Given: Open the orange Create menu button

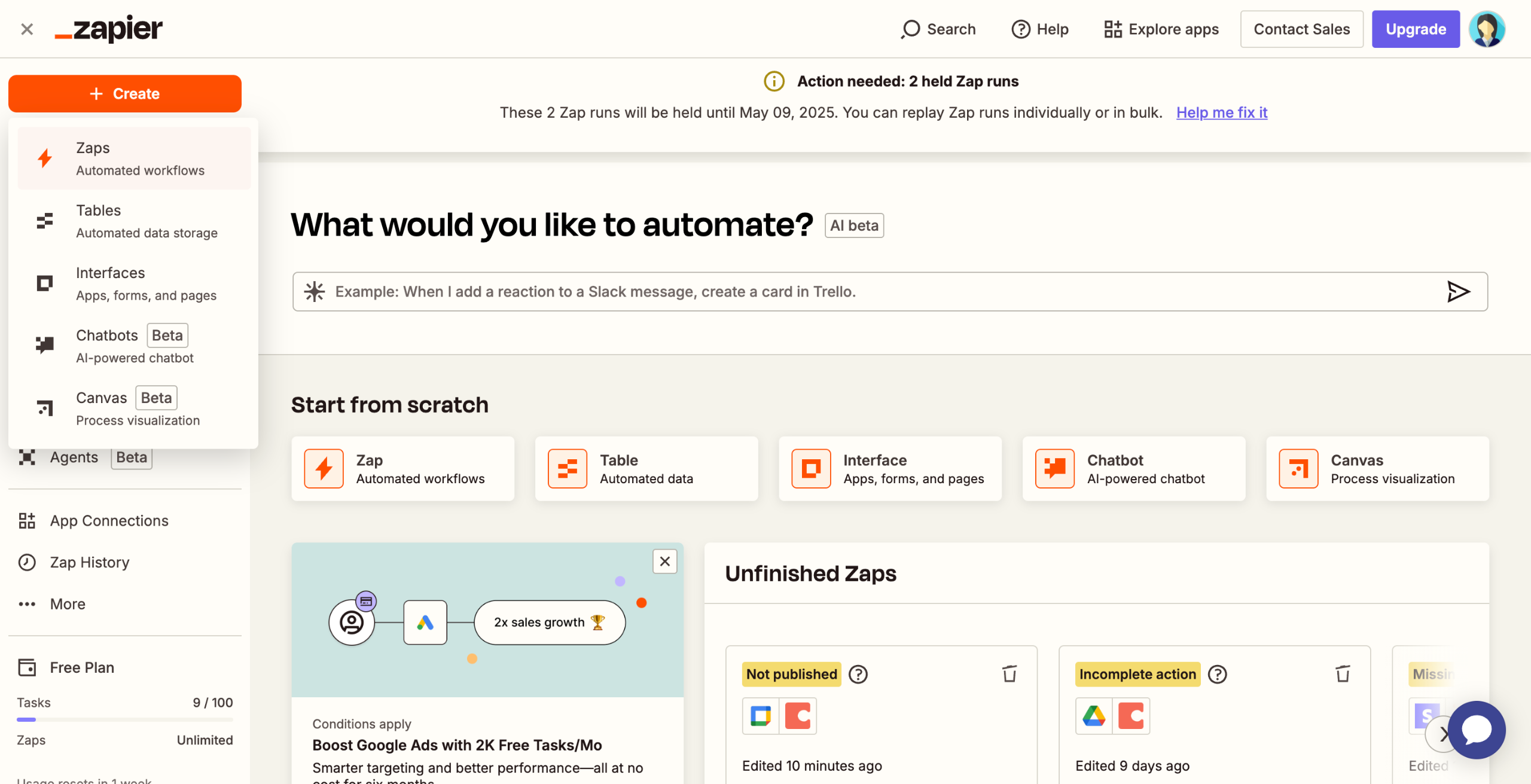Looking at the screenshot, I should [x=124, y=94].
